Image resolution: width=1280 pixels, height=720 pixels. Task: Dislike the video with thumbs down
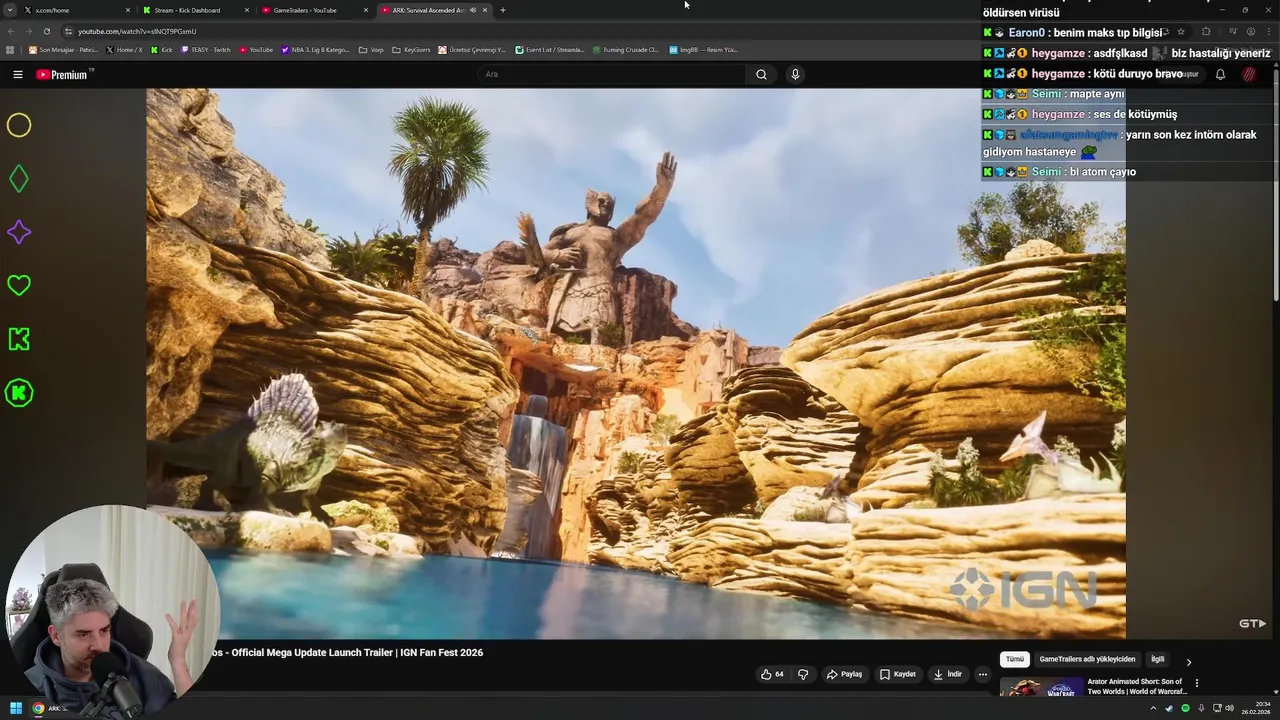tap(803, 674)
